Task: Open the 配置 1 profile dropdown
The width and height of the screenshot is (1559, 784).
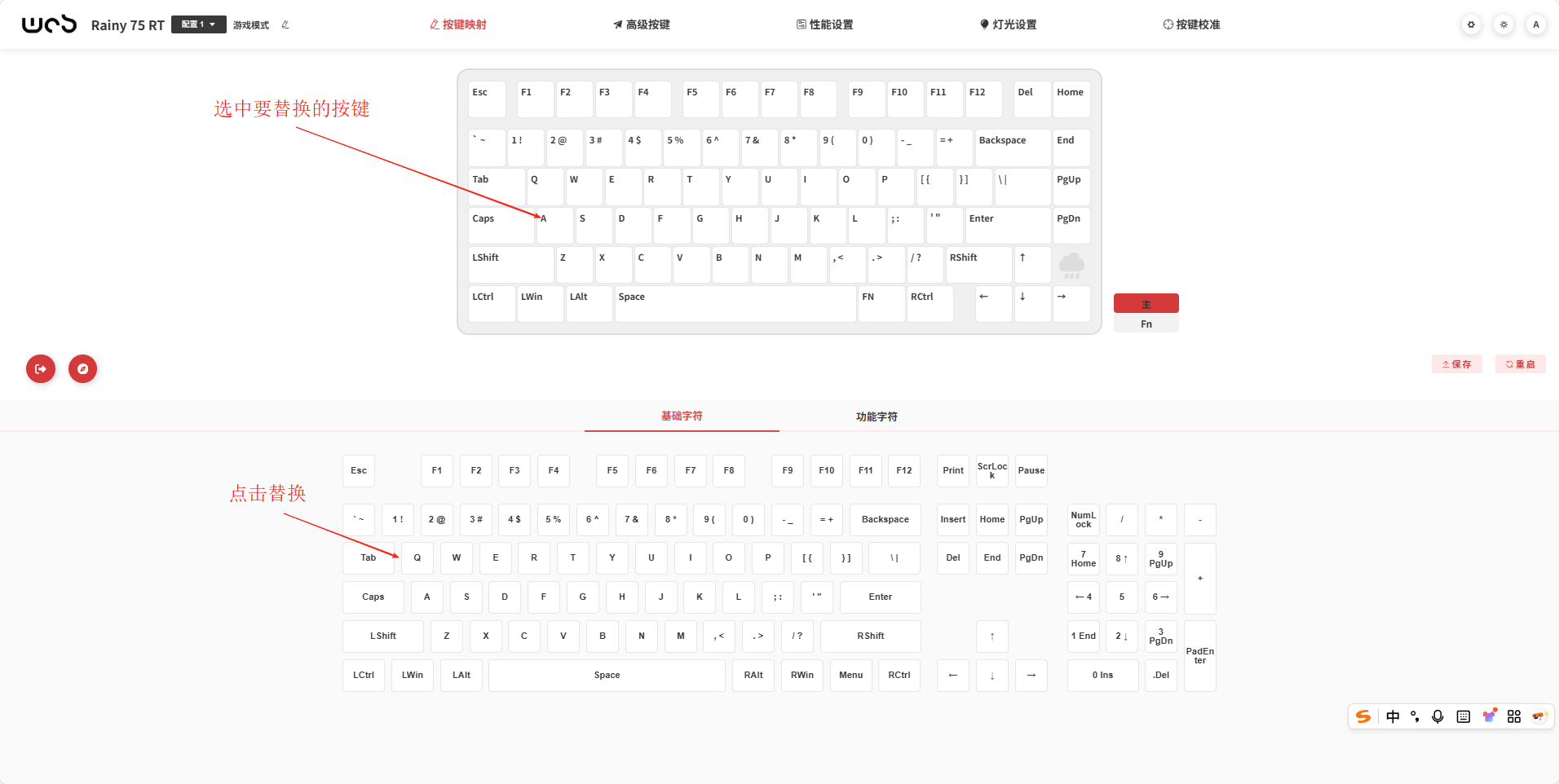Action: (198, 24)
